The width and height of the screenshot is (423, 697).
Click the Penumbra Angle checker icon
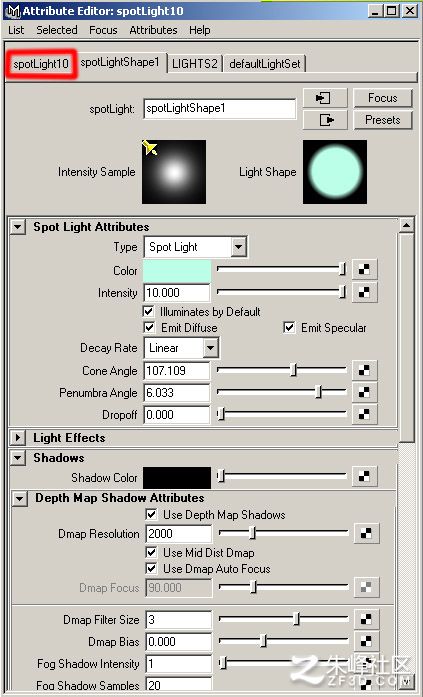[x=364, y=392]
